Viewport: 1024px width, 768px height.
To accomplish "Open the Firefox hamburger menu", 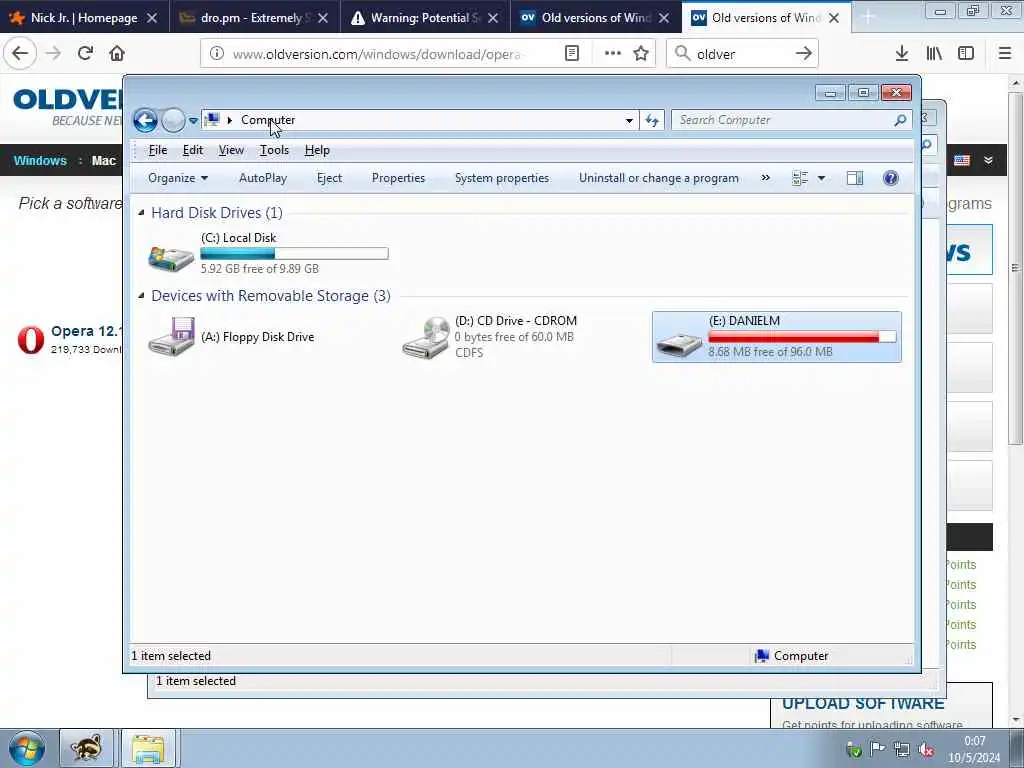I will (1005, 54).
